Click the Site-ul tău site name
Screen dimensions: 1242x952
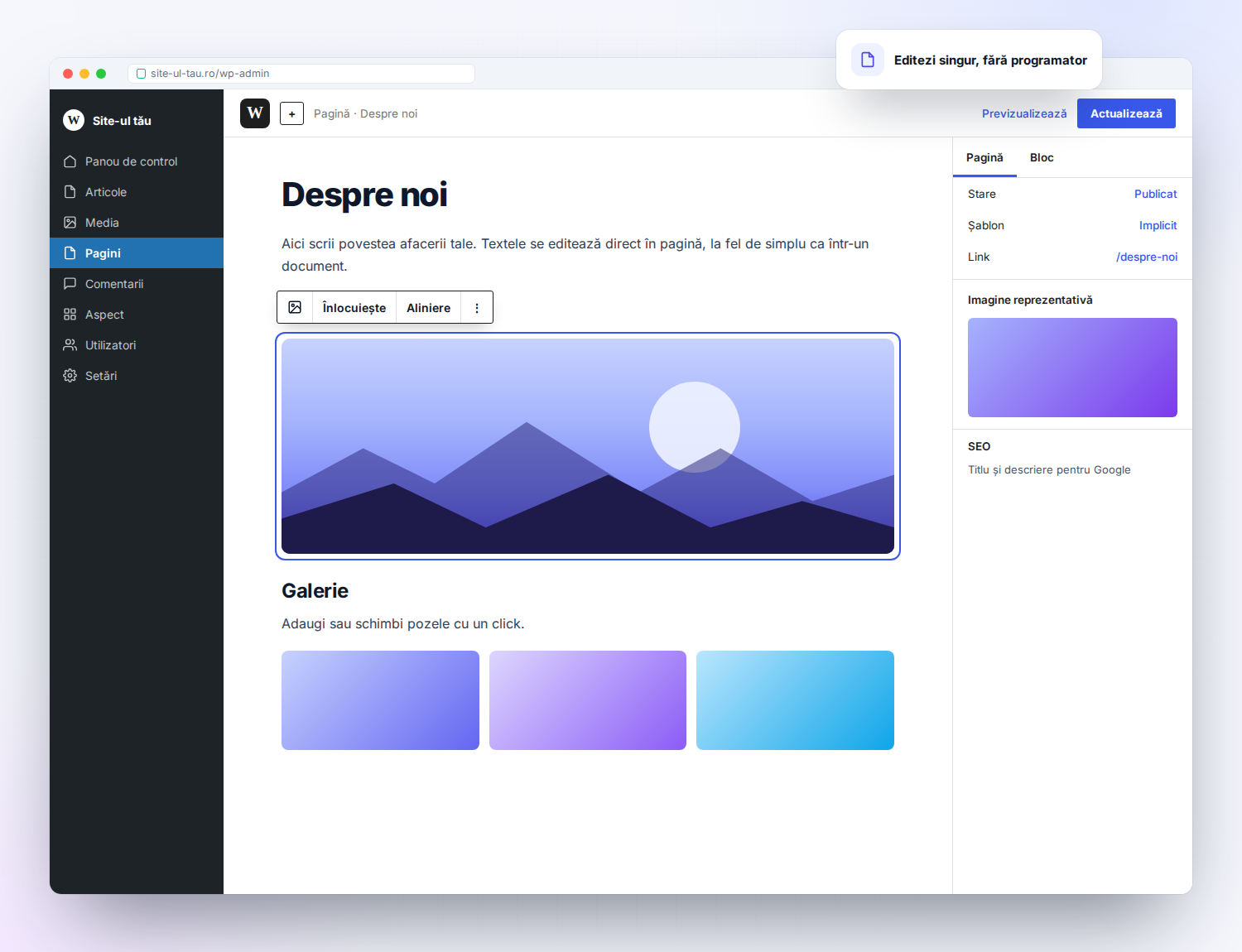(122, 121)
